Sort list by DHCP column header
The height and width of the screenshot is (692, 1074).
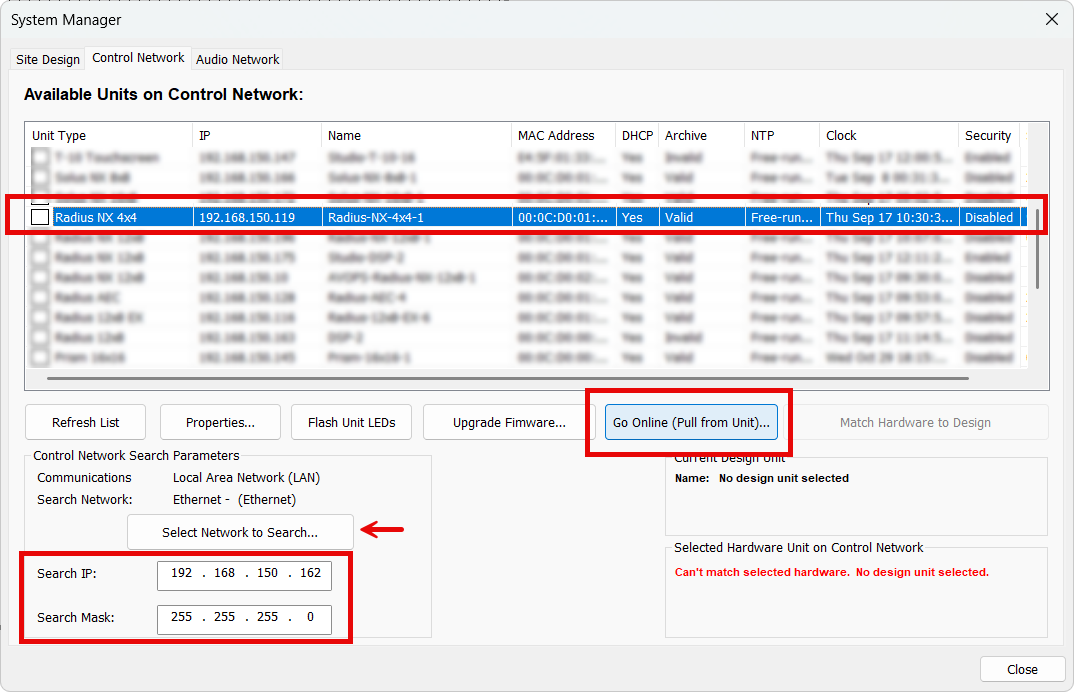coord(638,136)
